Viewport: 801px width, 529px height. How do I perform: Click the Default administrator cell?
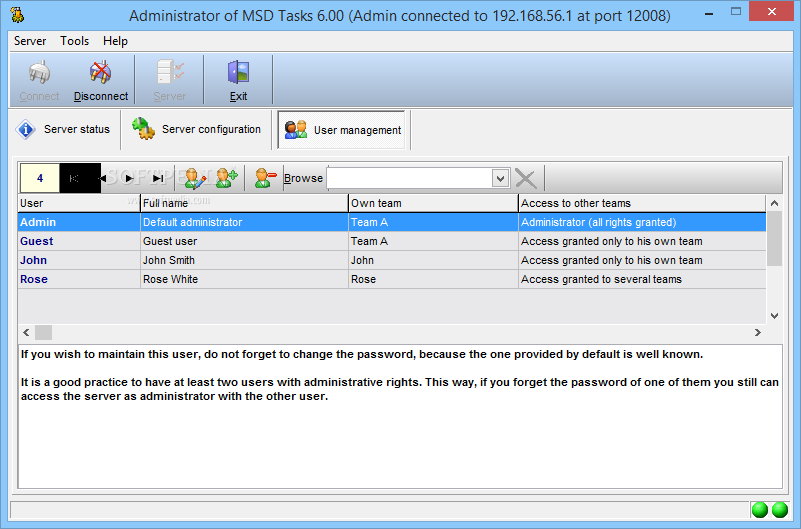tap(244, 222)
